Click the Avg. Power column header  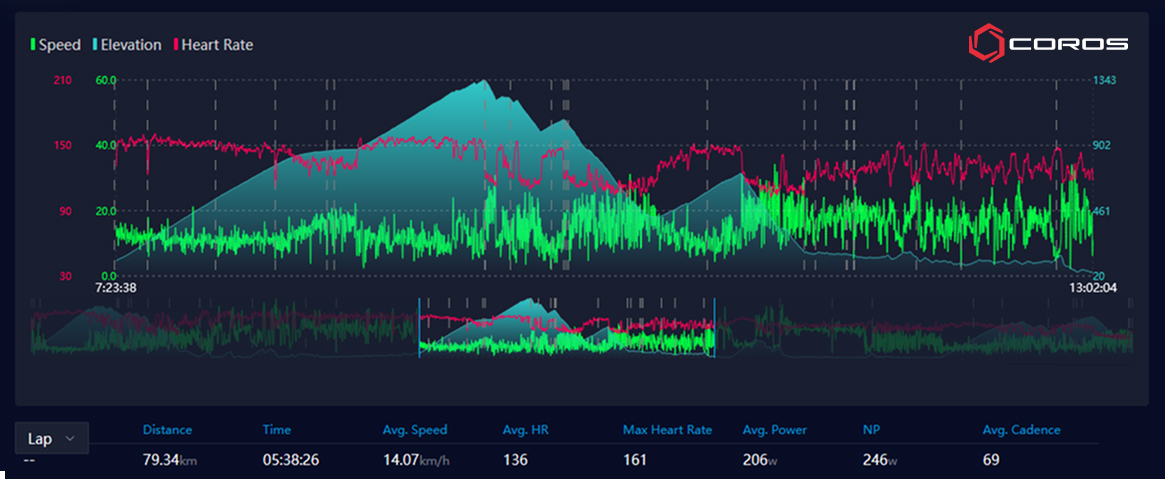click(x=774, y=430)
